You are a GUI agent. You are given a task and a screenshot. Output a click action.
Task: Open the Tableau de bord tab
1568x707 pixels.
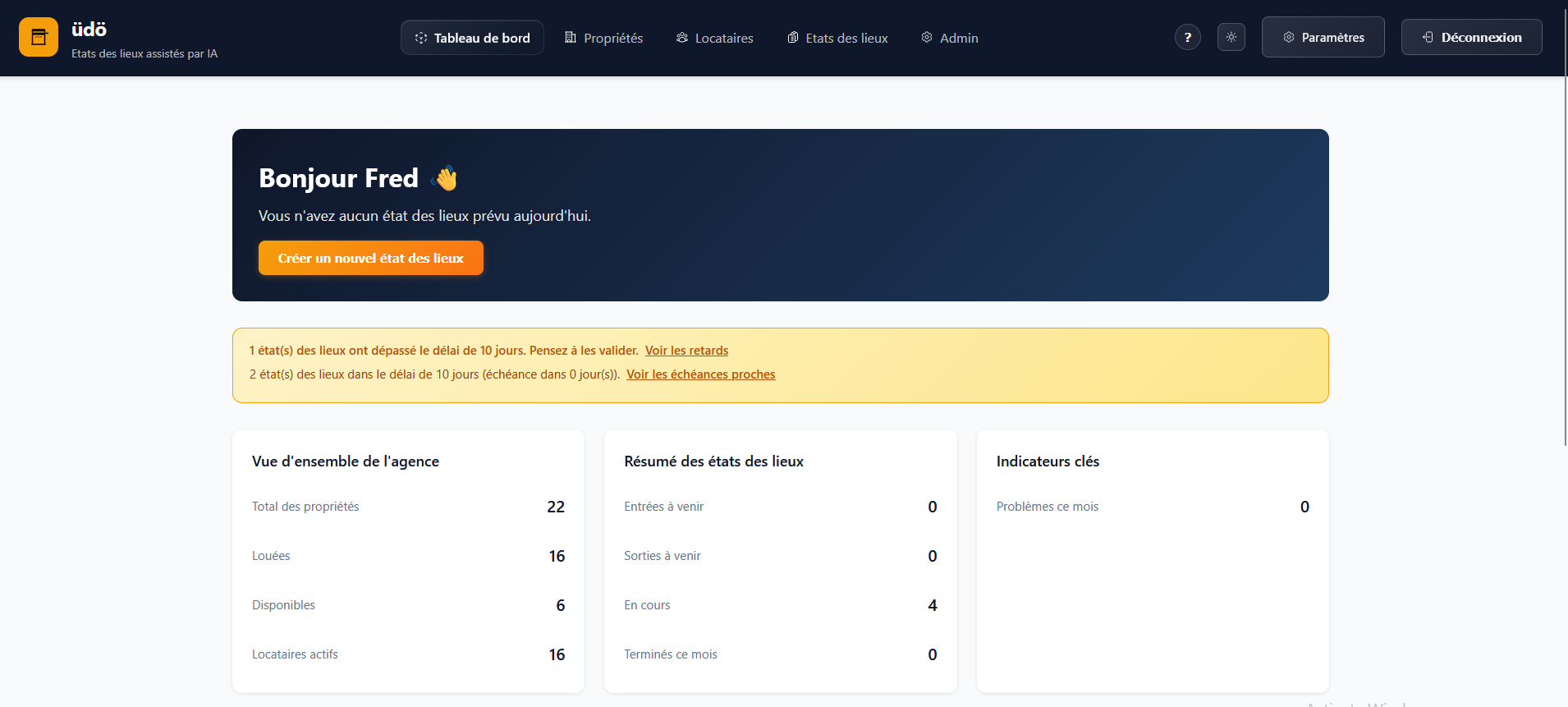pyautogui.click(x=472, y=38)
